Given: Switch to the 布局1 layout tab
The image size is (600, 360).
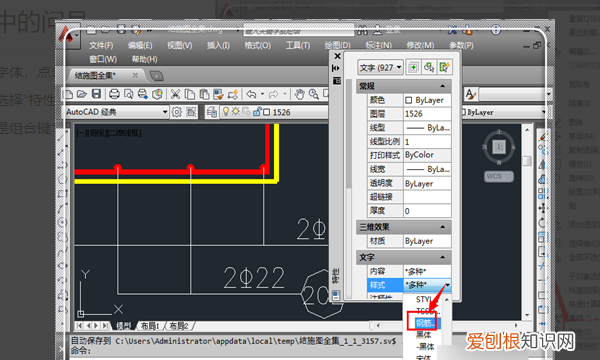Looking at the screenshot, I should (150, 326).
